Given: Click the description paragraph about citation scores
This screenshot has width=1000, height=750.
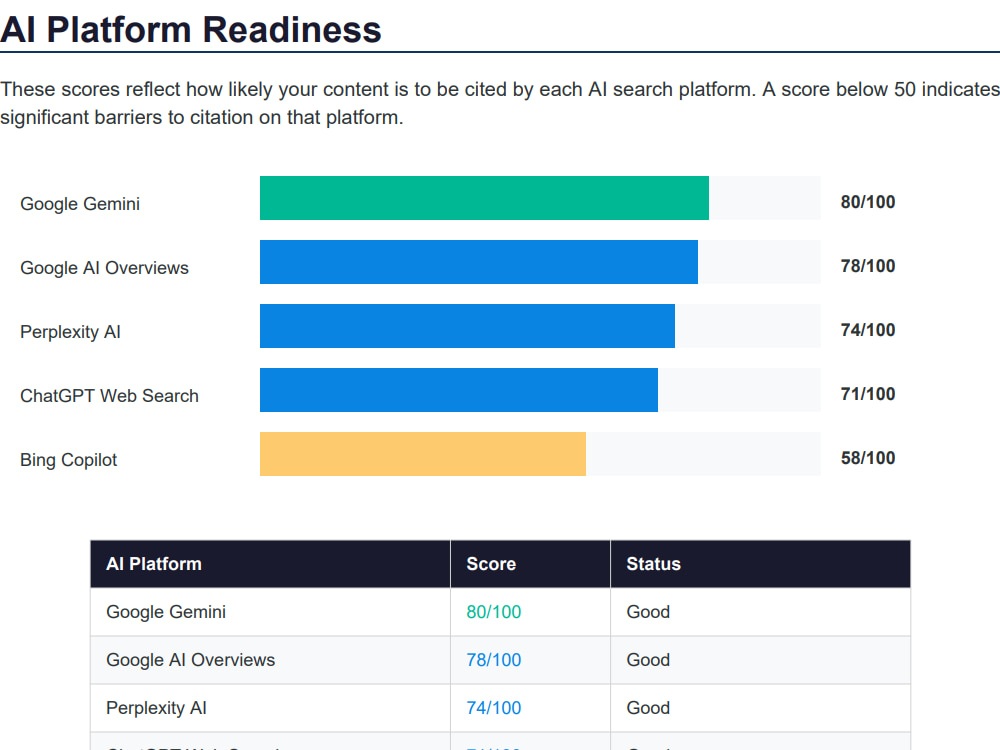Looking at the screenshot, I should (x=500, y=103).
